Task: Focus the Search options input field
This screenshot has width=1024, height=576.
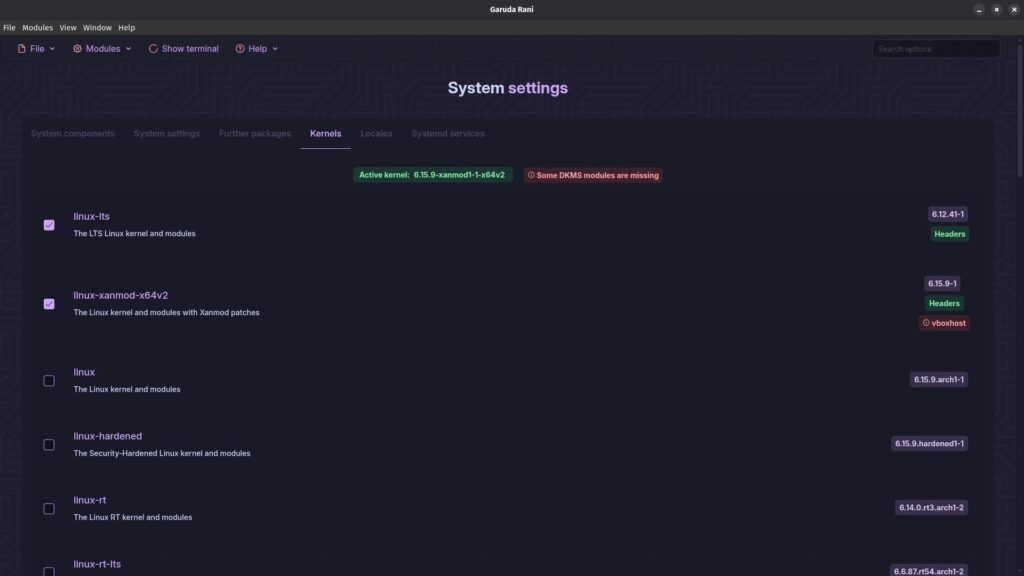Action: pyautogui.click(x=936, y=49)
